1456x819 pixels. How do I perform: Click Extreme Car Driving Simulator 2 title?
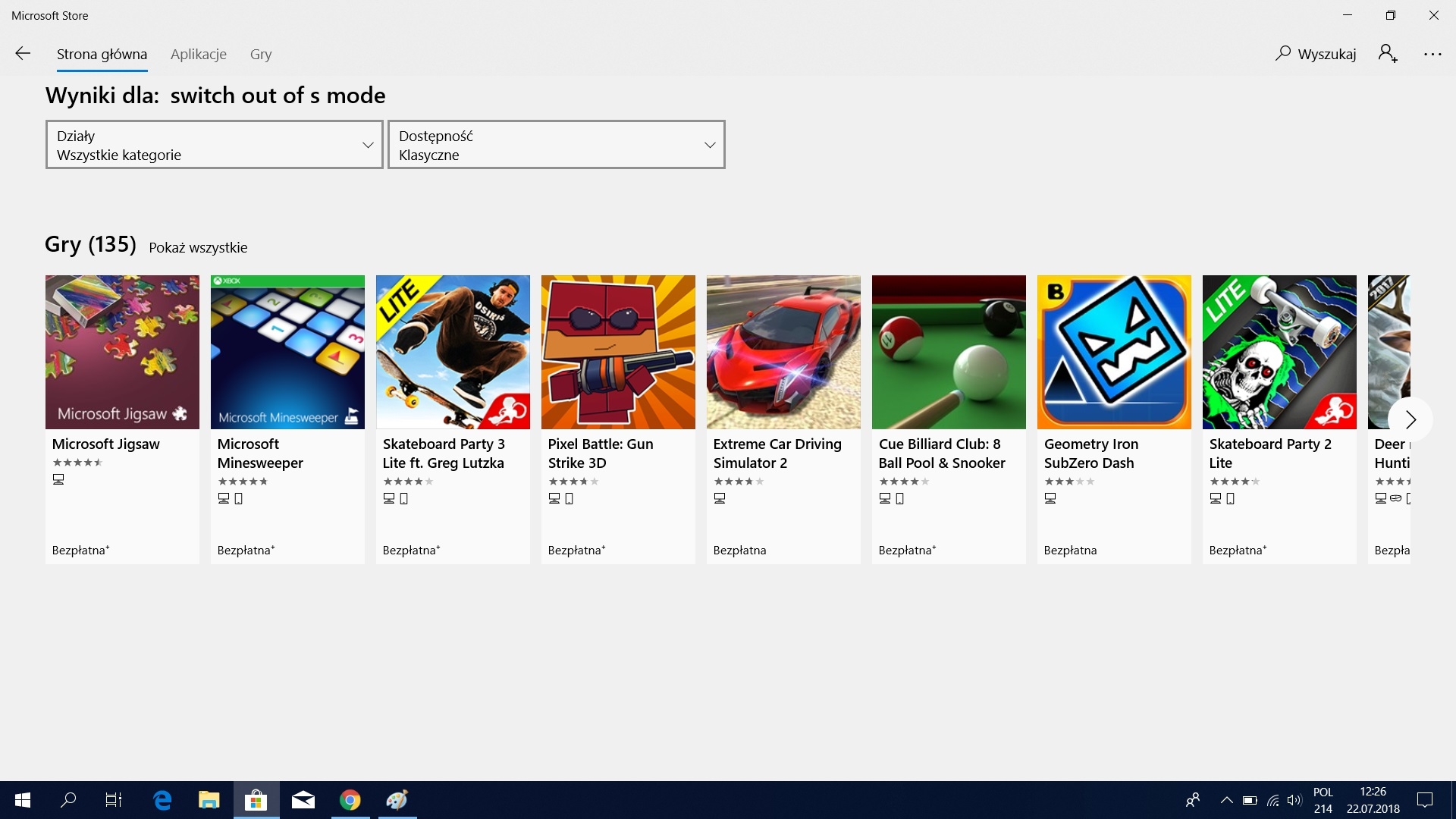point(777,453)
